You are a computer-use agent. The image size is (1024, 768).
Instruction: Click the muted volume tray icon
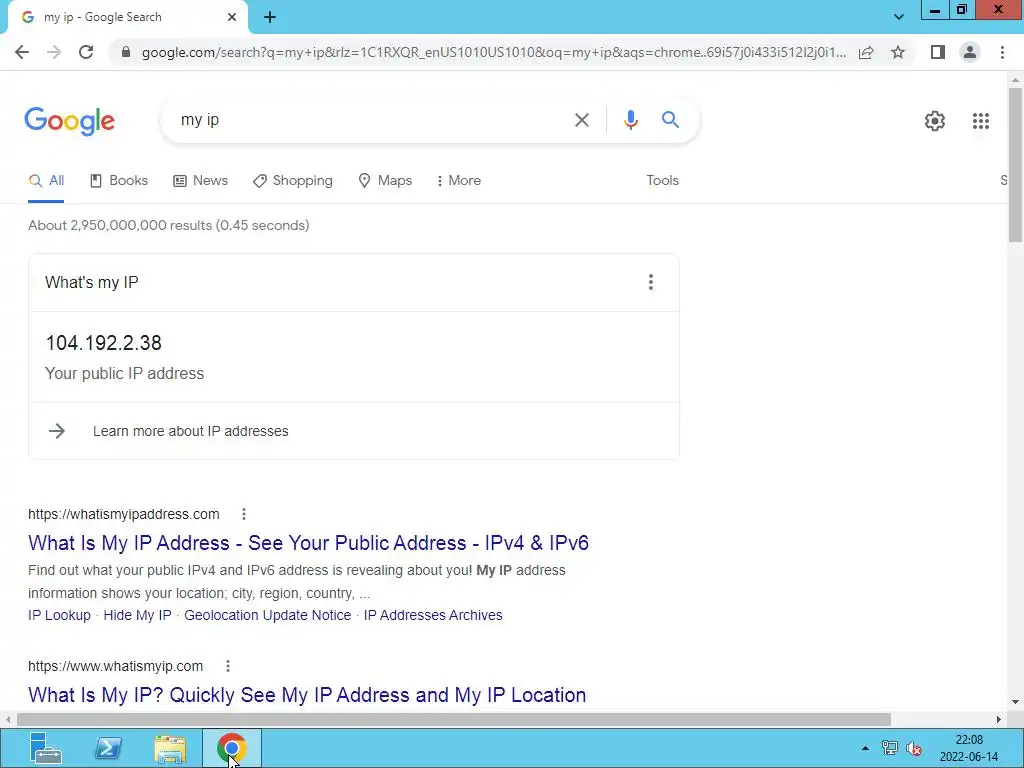click(x=914, y=748)
